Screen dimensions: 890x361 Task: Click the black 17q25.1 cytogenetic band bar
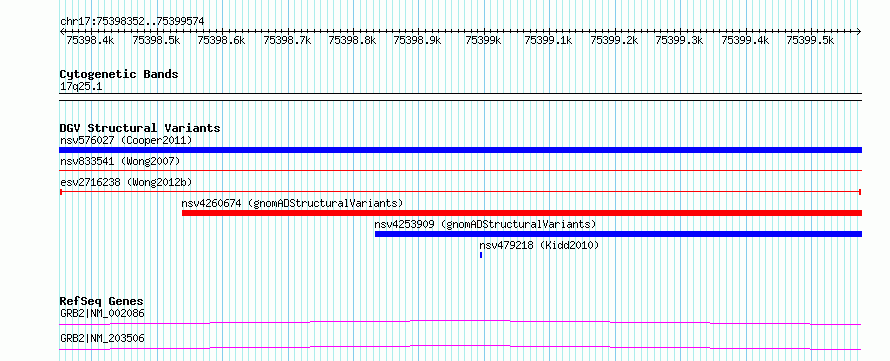coord(460,97)
